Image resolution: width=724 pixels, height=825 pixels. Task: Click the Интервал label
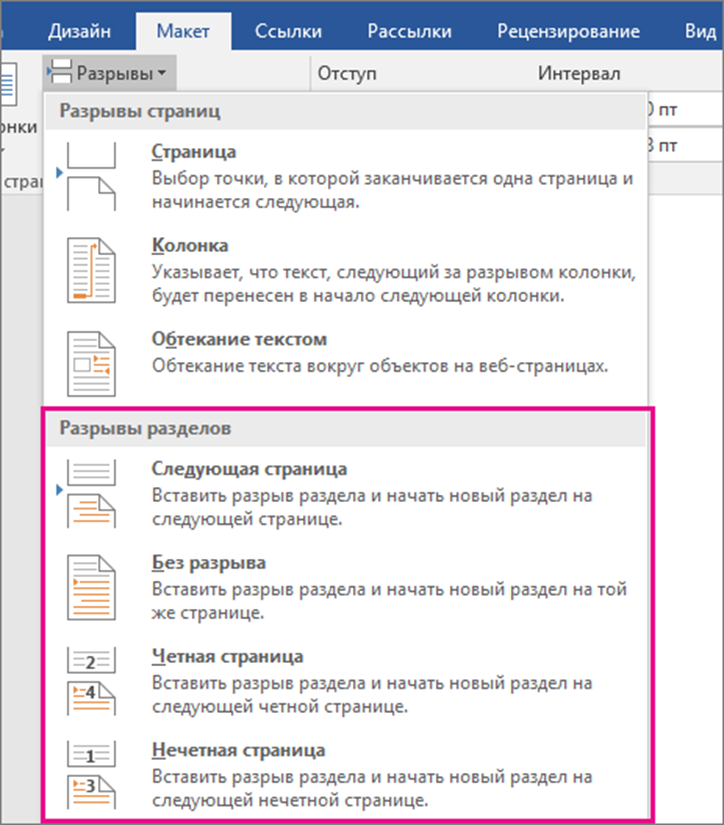click(x=579, y=74)
